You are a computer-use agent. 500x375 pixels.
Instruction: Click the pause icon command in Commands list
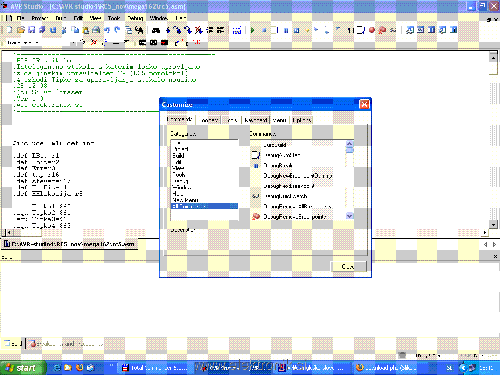tap(256, 166)
